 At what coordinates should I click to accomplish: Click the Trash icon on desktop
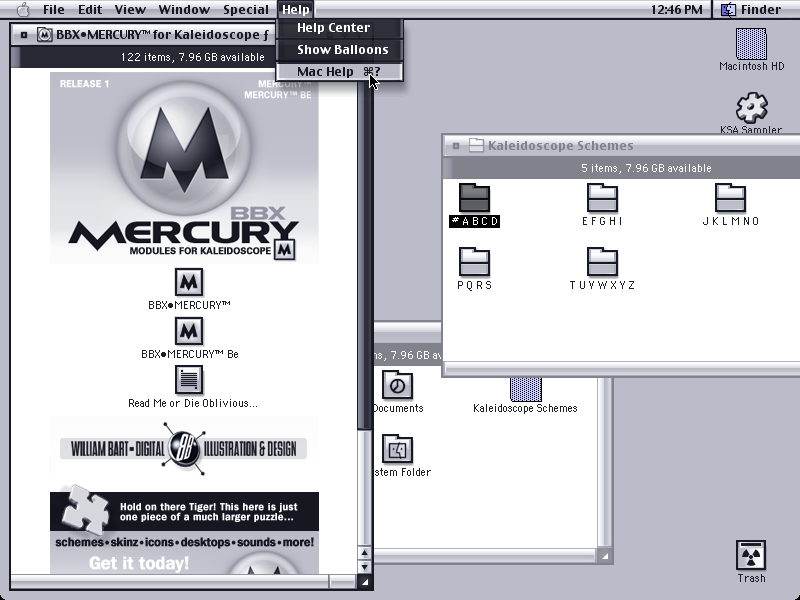coord(751,555)
